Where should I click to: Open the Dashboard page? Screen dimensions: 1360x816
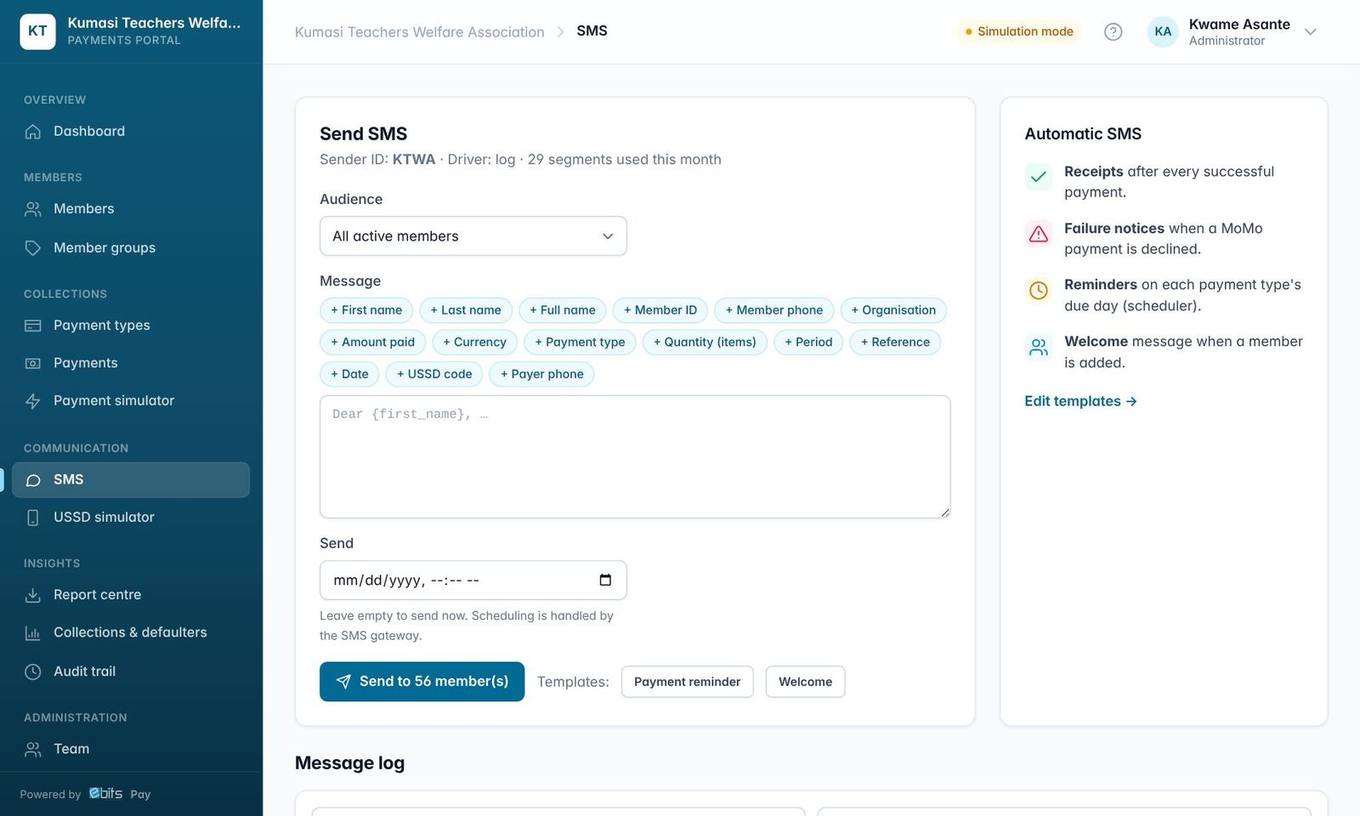131,131
